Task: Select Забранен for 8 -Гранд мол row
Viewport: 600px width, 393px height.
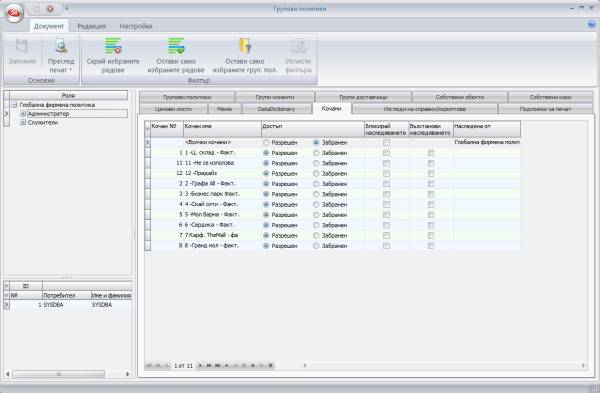Action: point(316,246)
